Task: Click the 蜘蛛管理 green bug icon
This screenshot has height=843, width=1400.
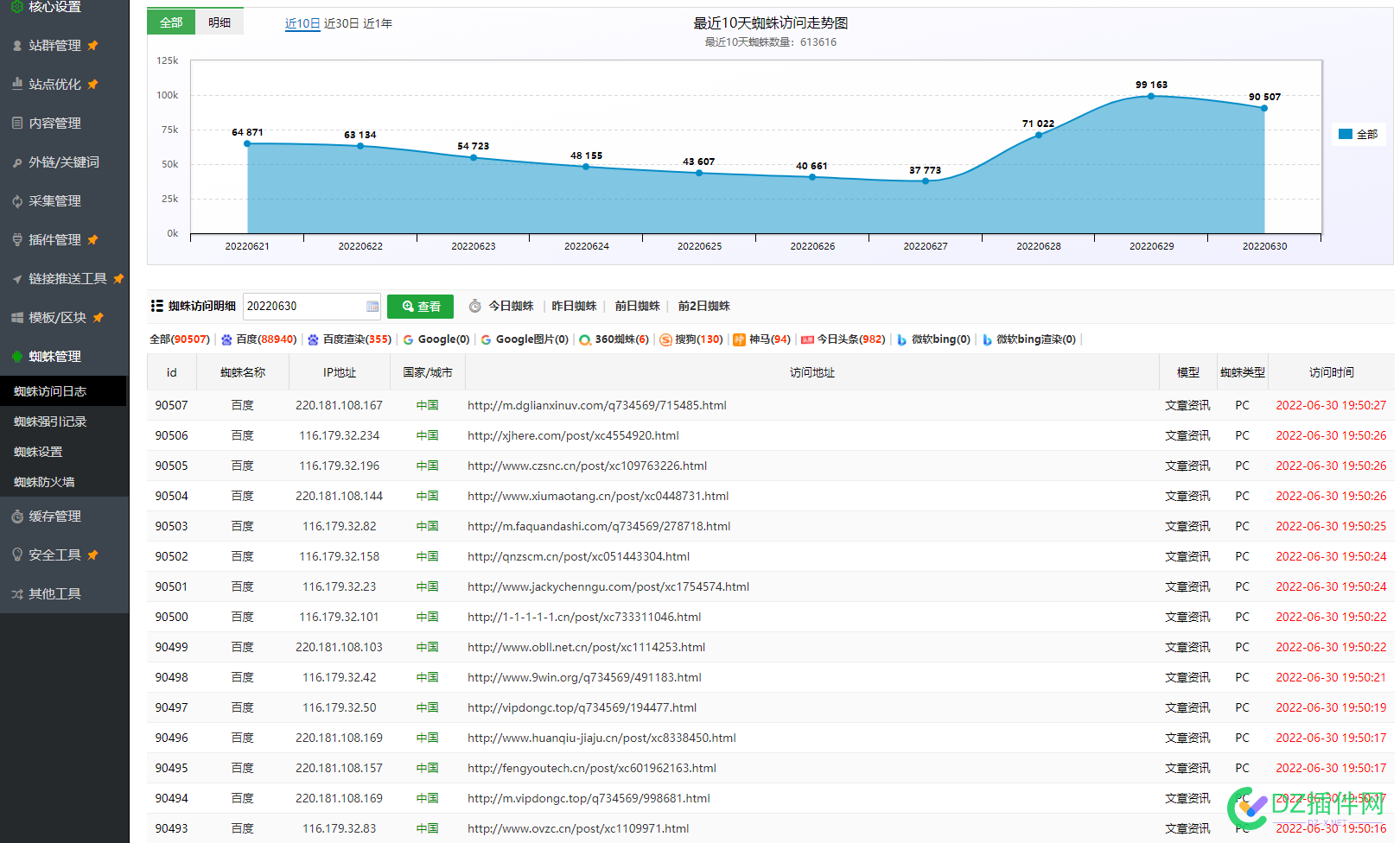Action: pos(17,356)
